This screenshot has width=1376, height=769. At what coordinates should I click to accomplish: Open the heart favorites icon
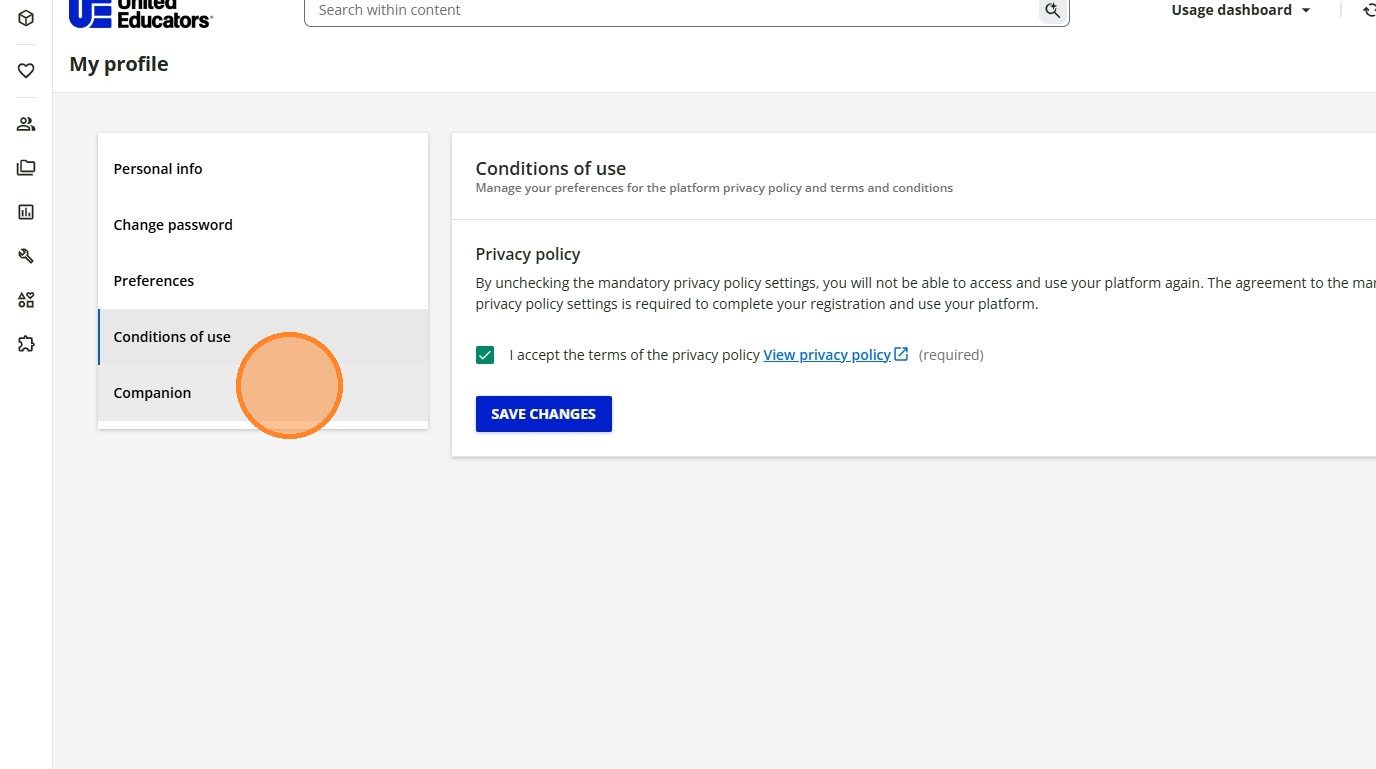pyautogui.click(x=26, y=71)
